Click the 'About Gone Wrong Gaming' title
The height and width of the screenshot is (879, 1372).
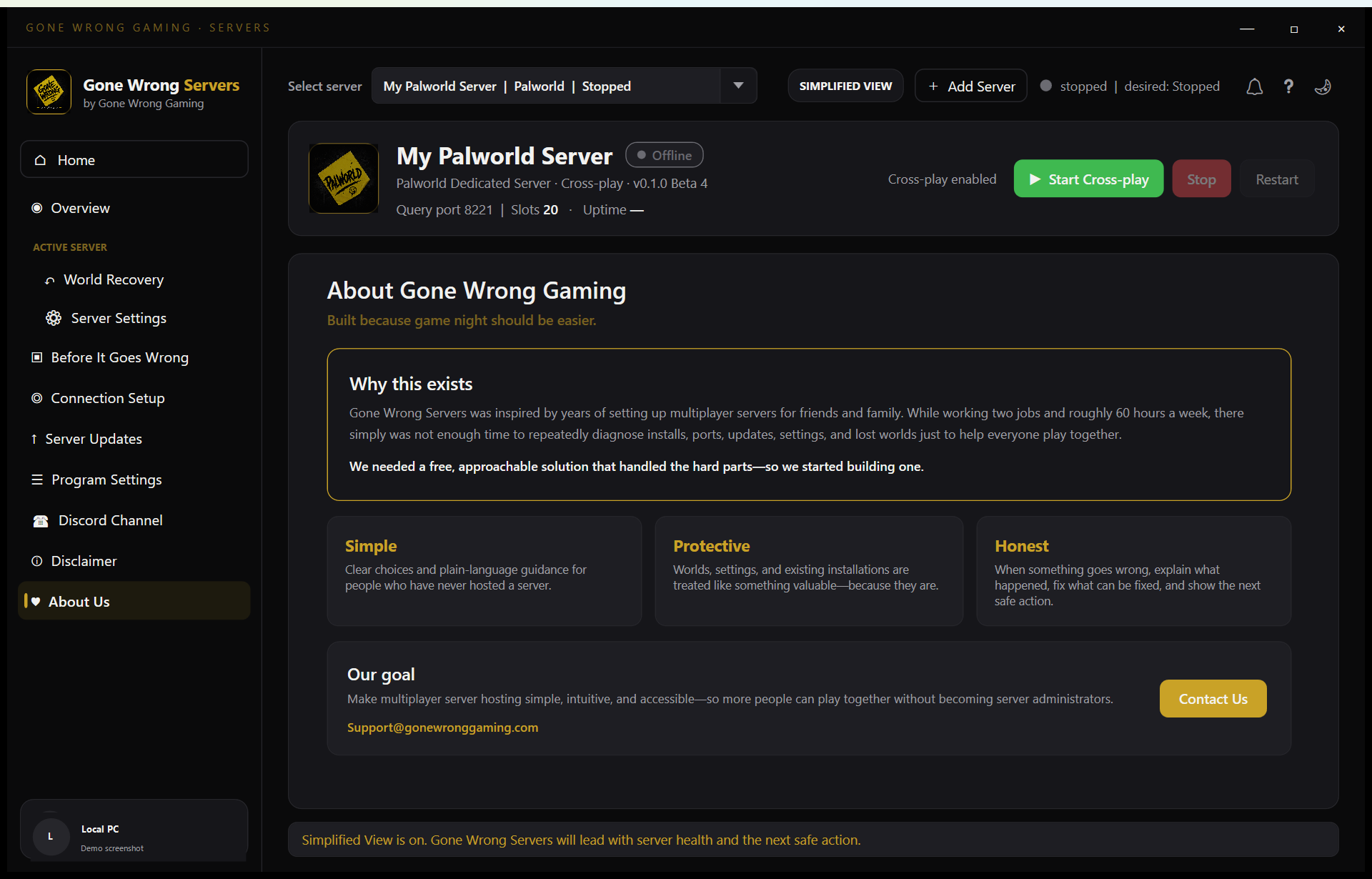pos(477,290)
